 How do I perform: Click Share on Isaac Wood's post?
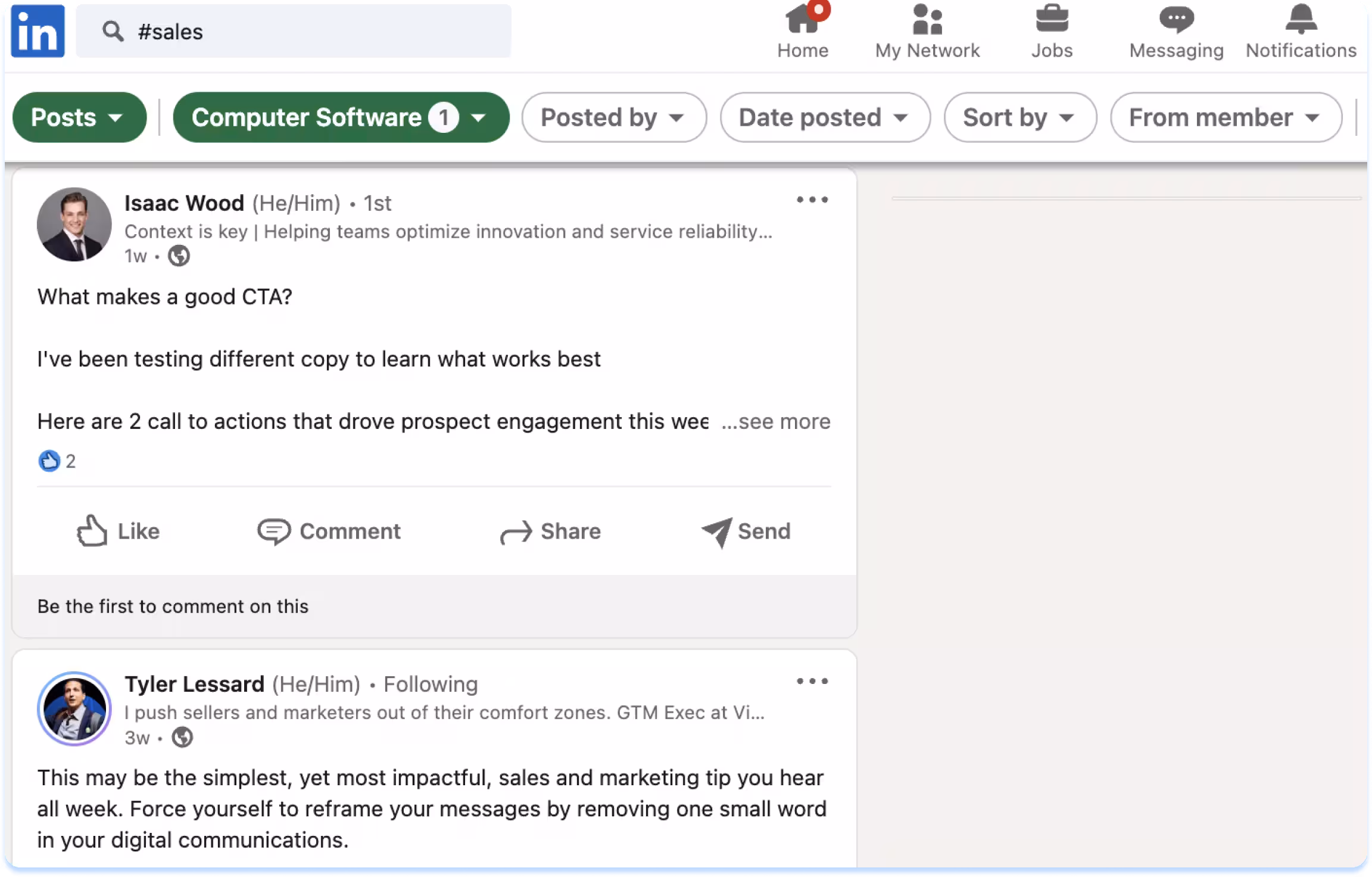pyautogui.click(x=550, y=531)
